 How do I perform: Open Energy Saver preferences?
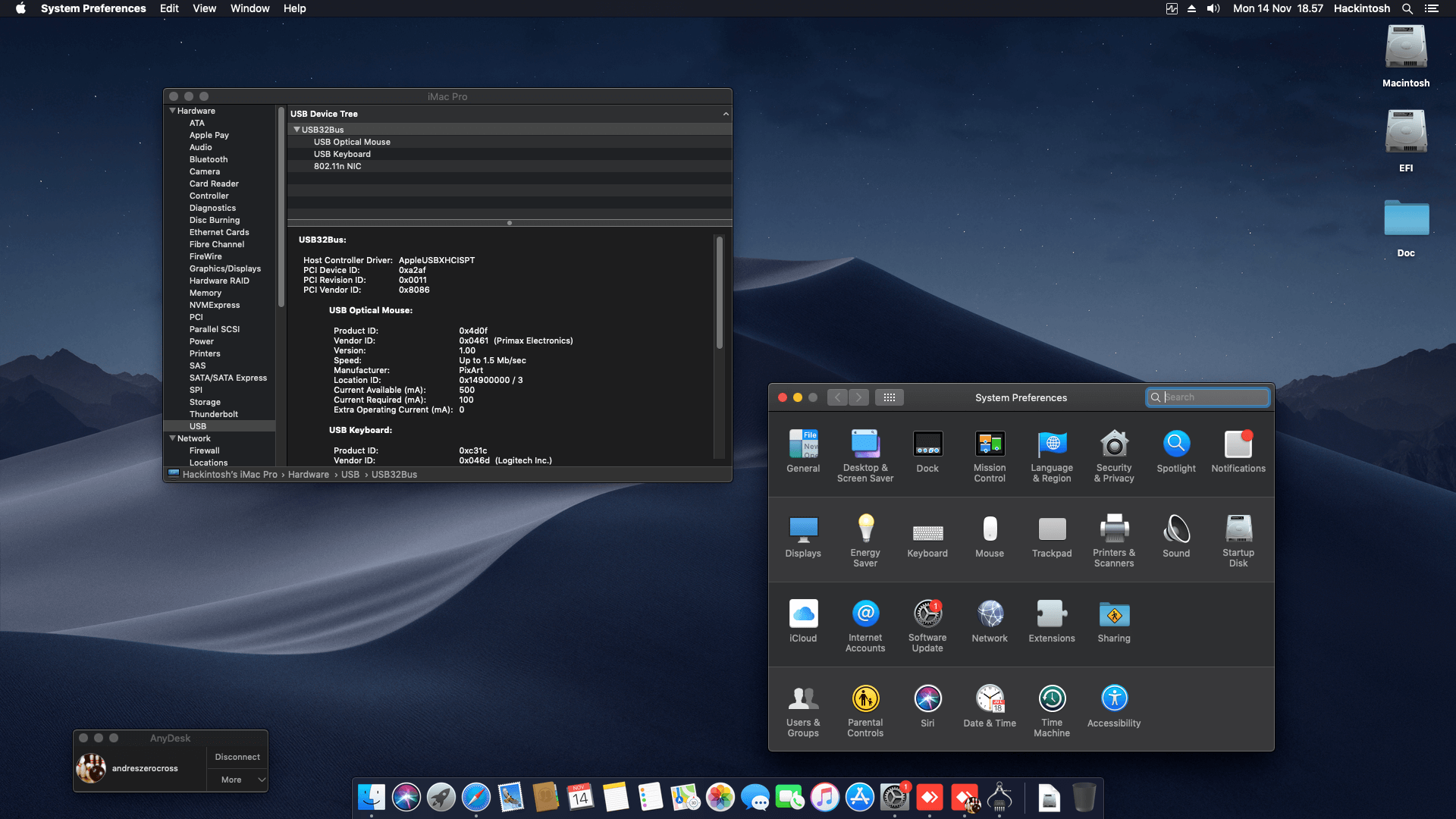865,540
